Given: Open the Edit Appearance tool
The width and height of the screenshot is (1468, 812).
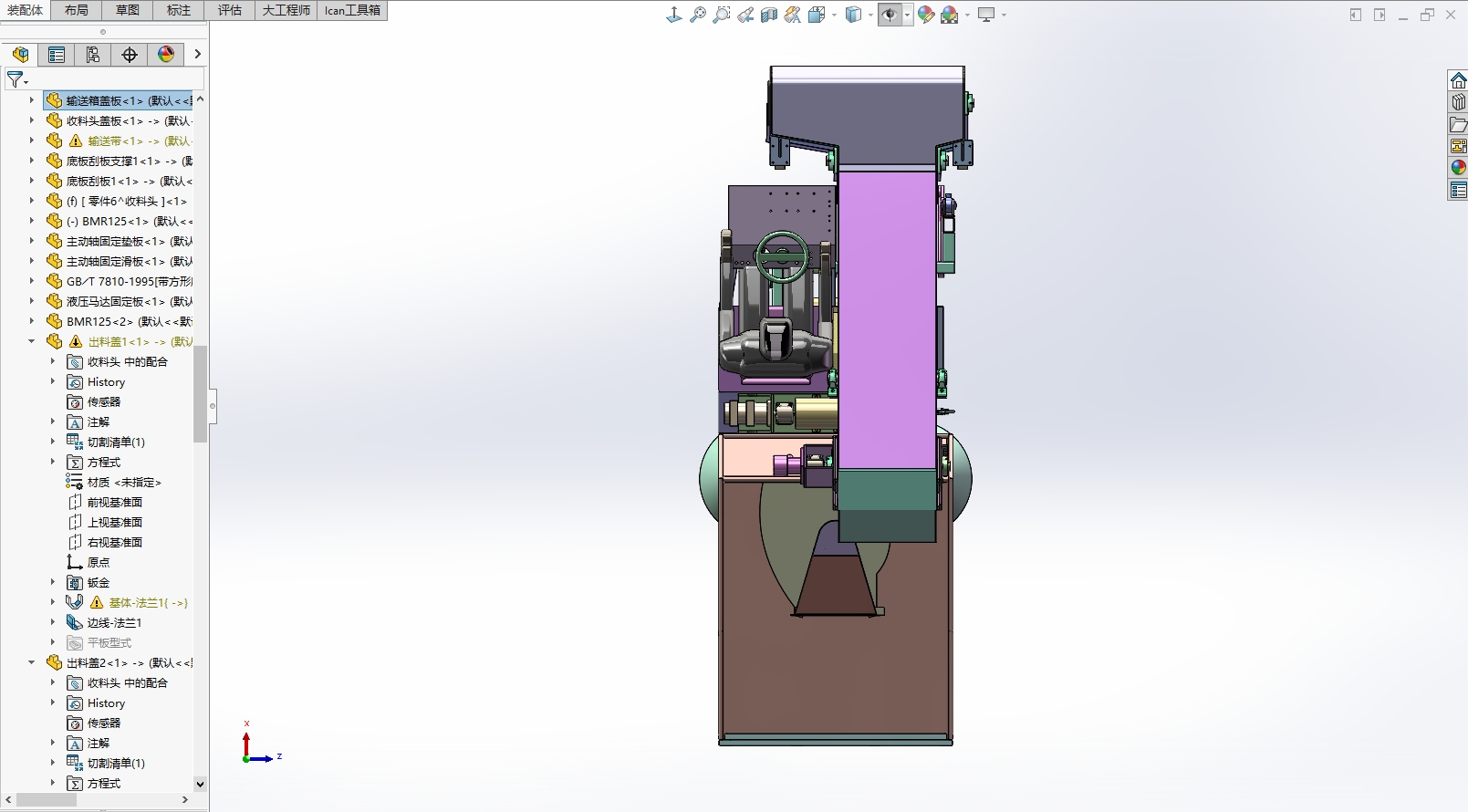Looking at the screenshot, I should tap(926, 15).
